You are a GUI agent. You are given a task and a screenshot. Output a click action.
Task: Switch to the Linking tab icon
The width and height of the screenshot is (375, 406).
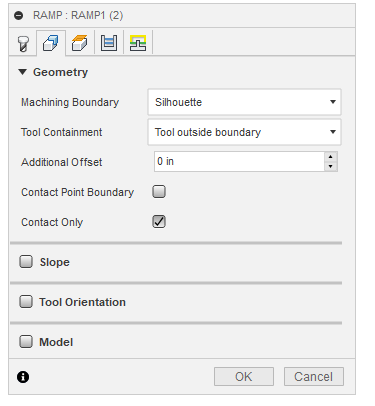coord(138,43)
